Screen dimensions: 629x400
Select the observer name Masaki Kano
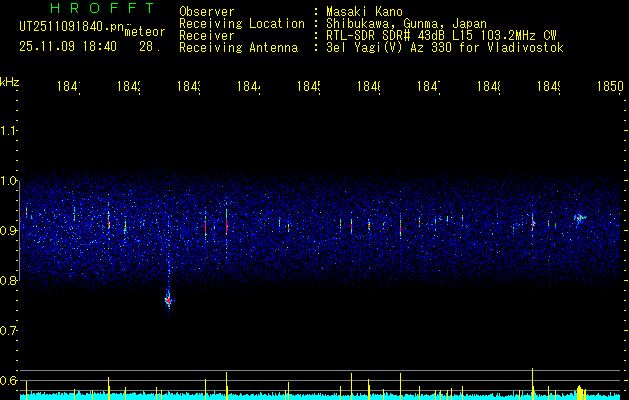(364, 11)
